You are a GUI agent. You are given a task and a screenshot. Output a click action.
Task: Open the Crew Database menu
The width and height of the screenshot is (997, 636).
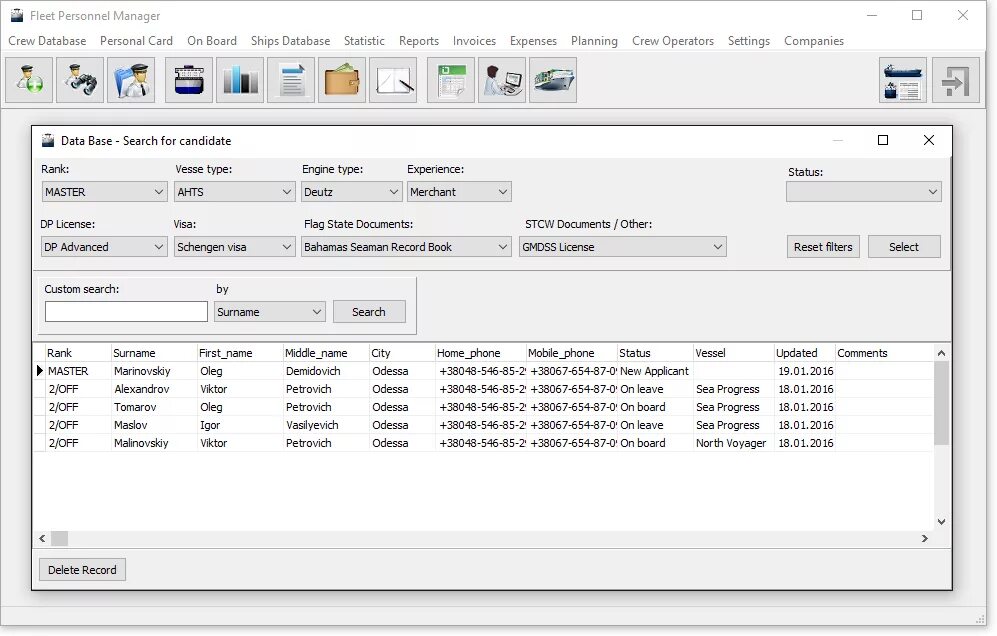click(47, 41)
